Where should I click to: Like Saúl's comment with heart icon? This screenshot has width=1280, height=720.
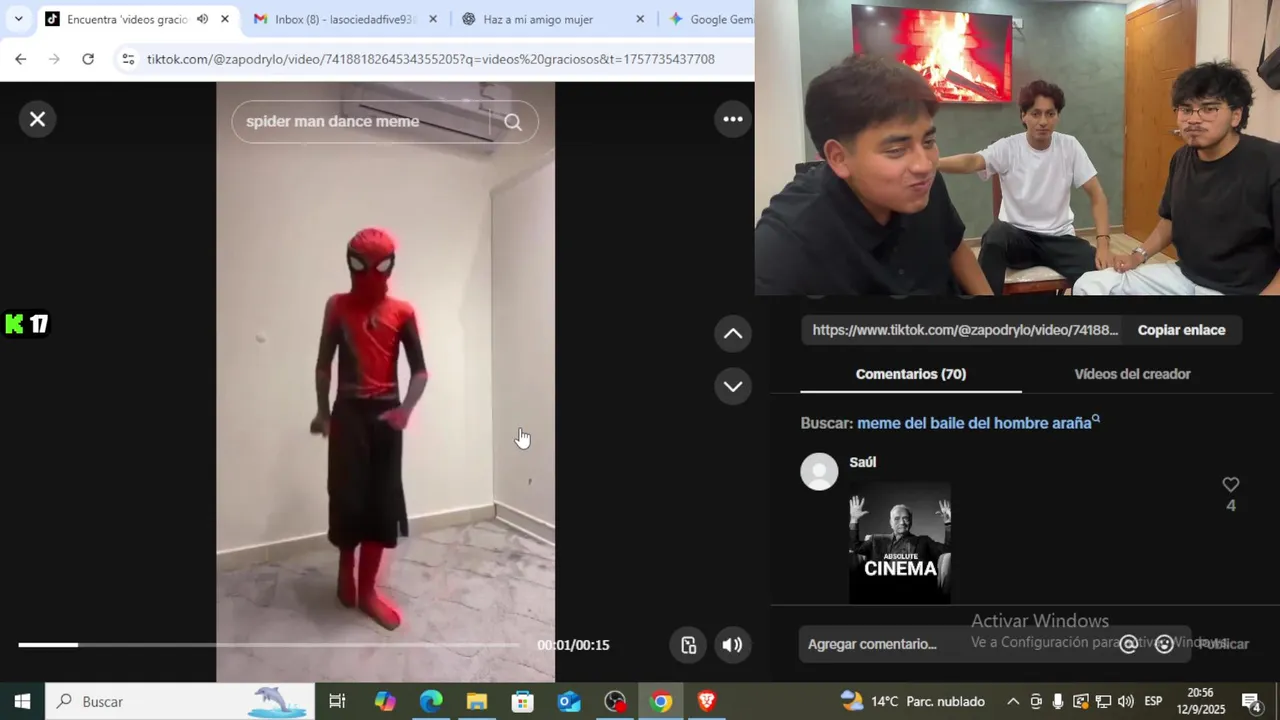(1231, 485)
